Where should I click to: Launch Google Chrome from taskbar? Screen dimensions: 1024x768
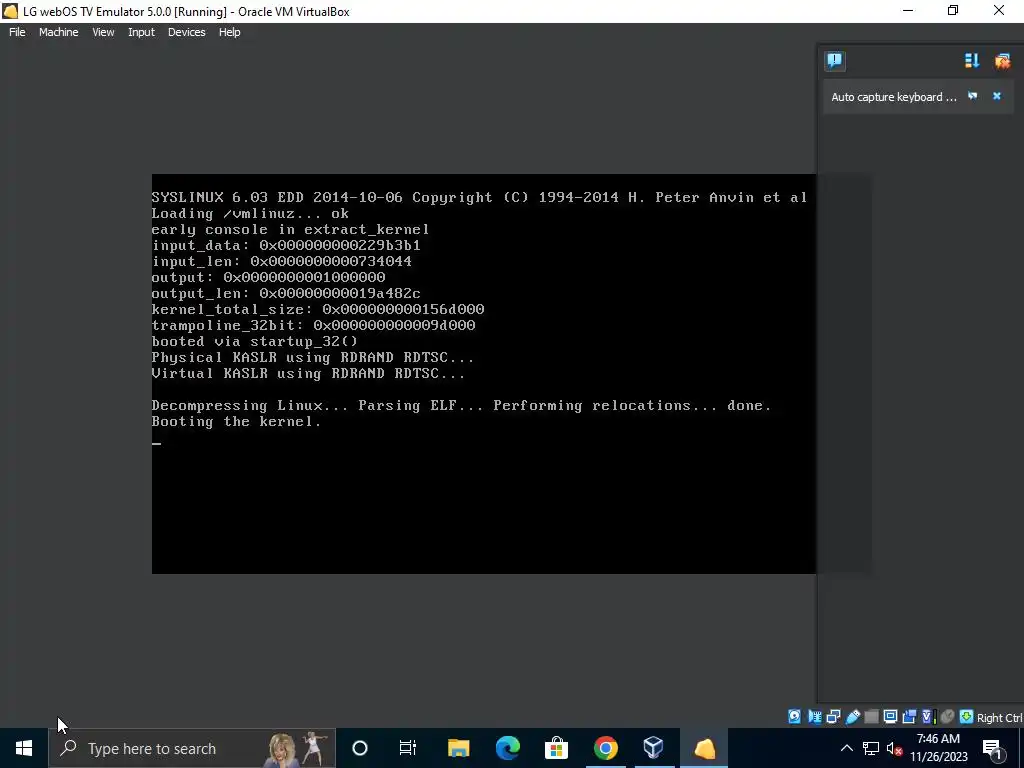605,748
